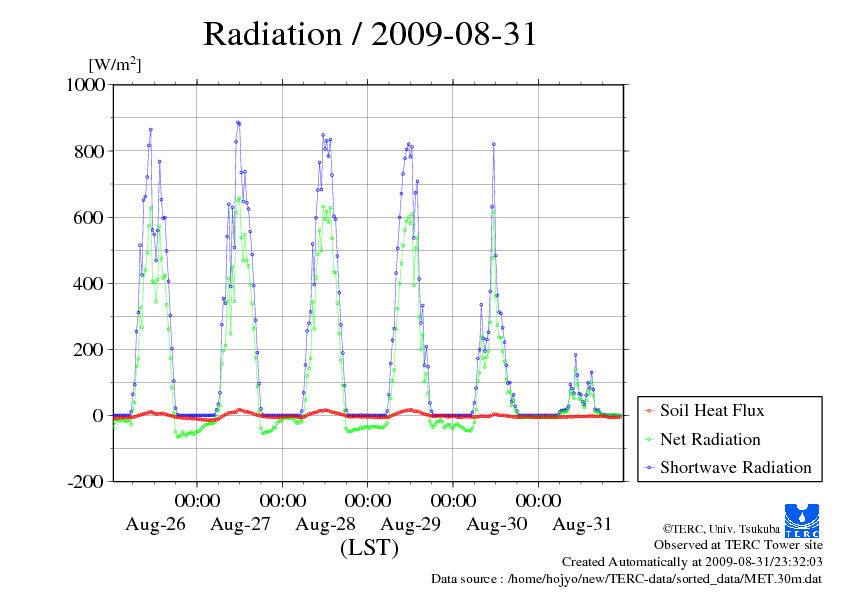842x595 pixels.
Task: Click the red Soil Heat Flux legend marker
Action: click(650, 411)
